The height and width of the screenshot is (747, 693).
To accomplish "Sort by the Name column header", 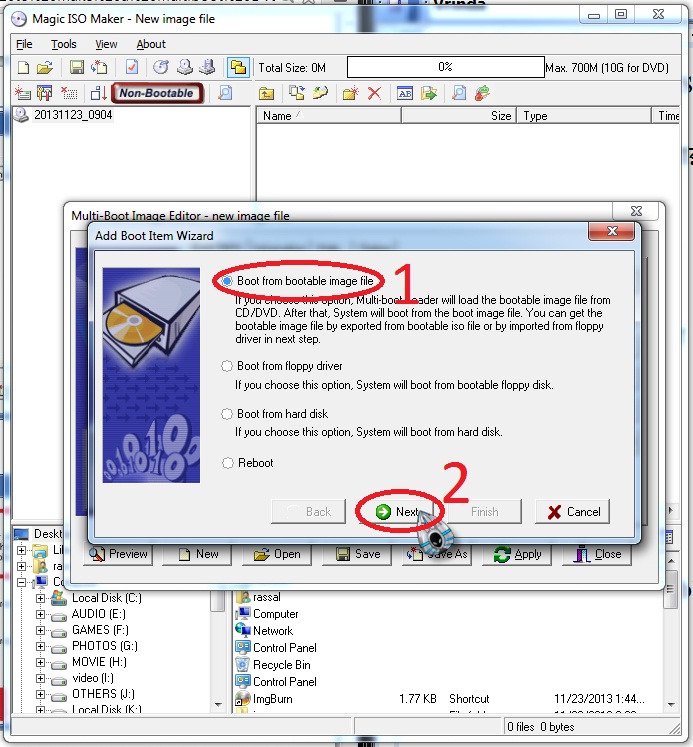I will (x=329, y=116).
